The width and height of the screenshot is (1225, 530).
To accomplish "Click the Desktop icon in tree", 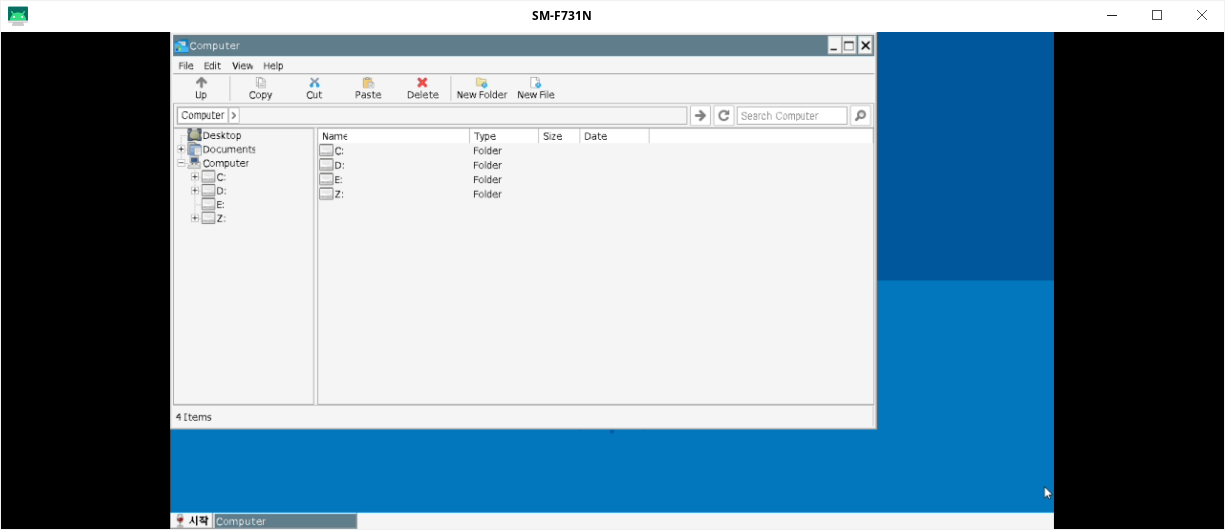I will (x=194, y=135).
